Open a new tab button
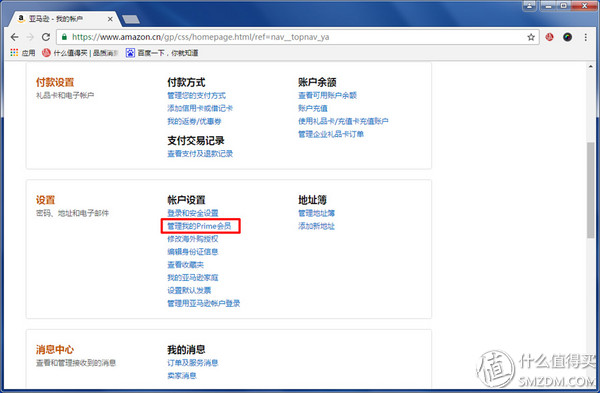Image resolution: width=600 pixels, height=393 pixels. tap(130, 19)
